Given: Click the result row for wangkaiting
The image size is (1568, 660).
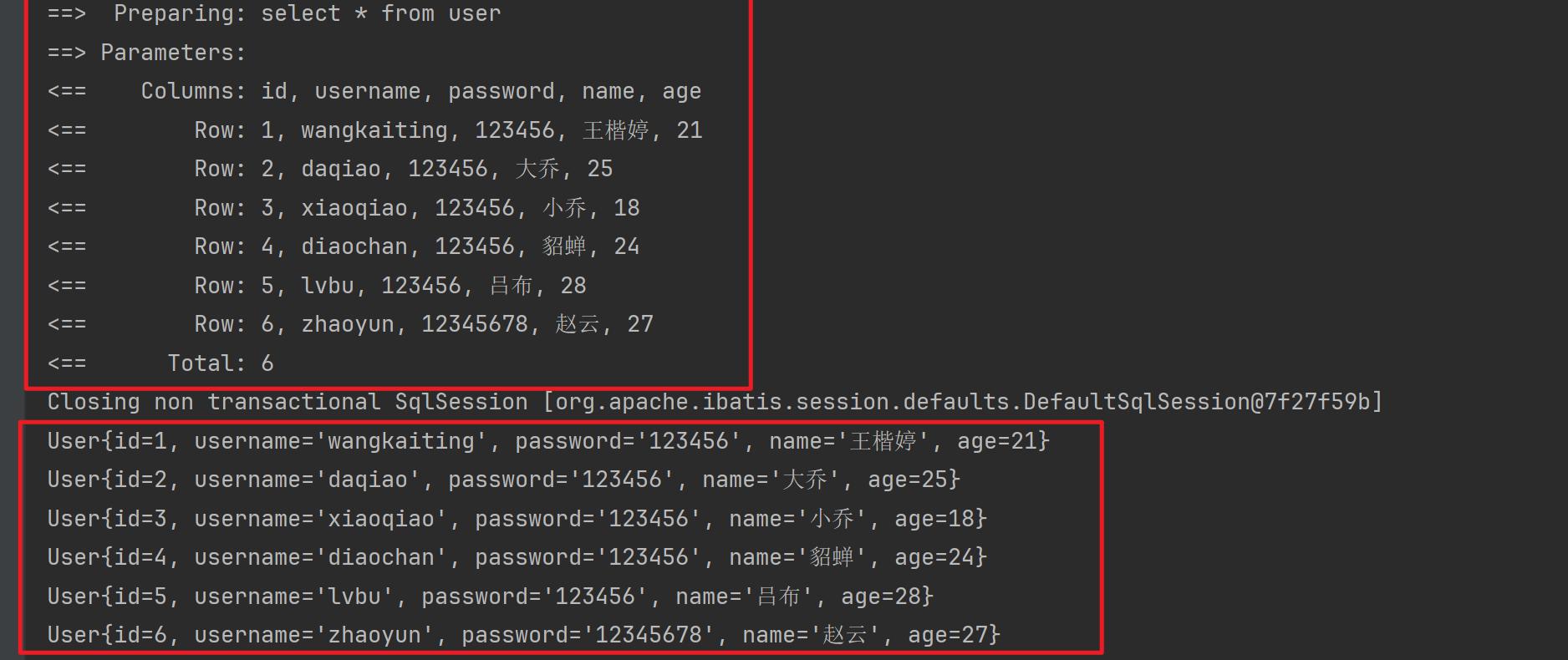Looking at the screenshot, I should tap(447, 130).
